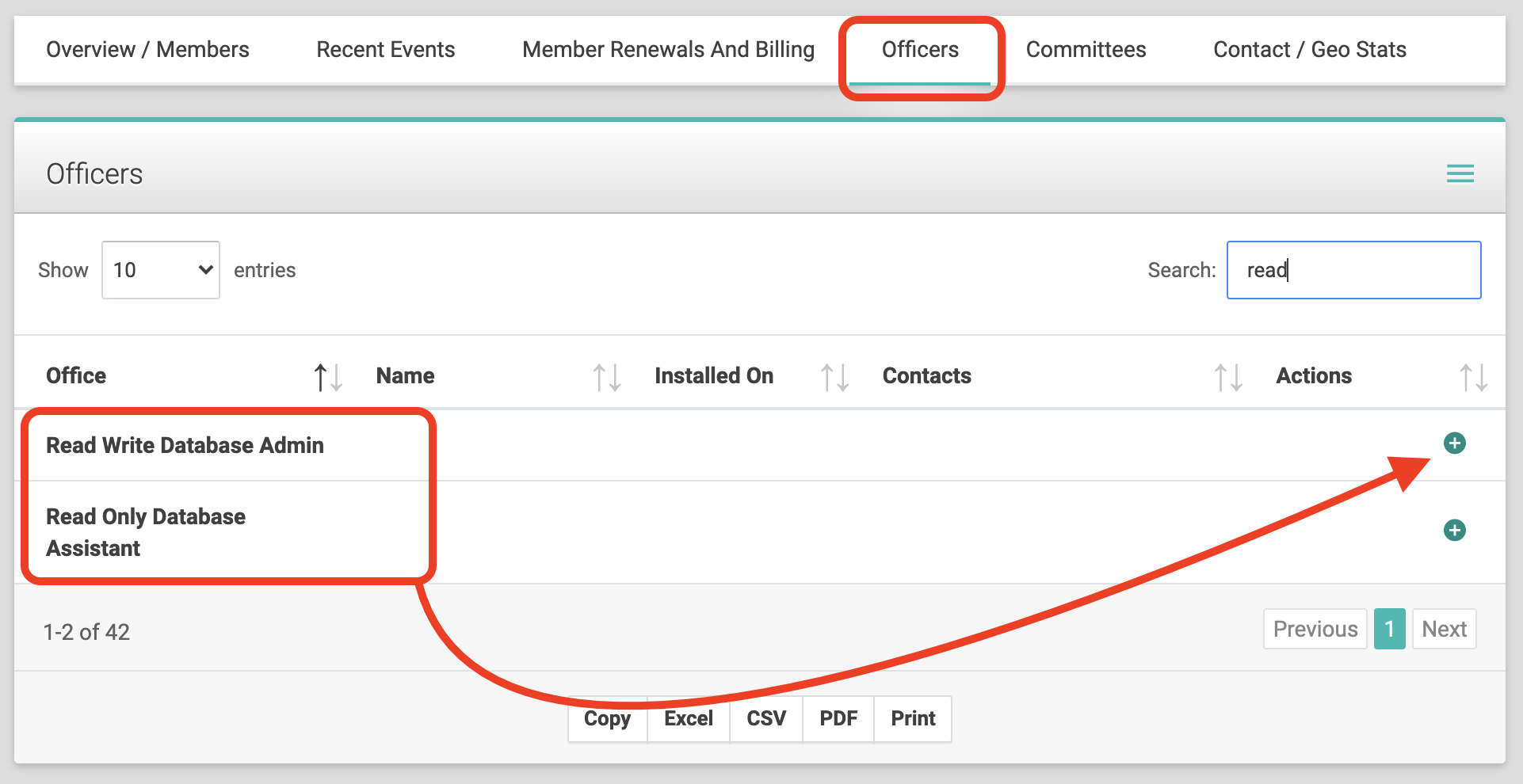Image resolution: width=1523 pixels, height=784 pixels.
Task: Click the Office column header text
Action: tap(76, 375)
